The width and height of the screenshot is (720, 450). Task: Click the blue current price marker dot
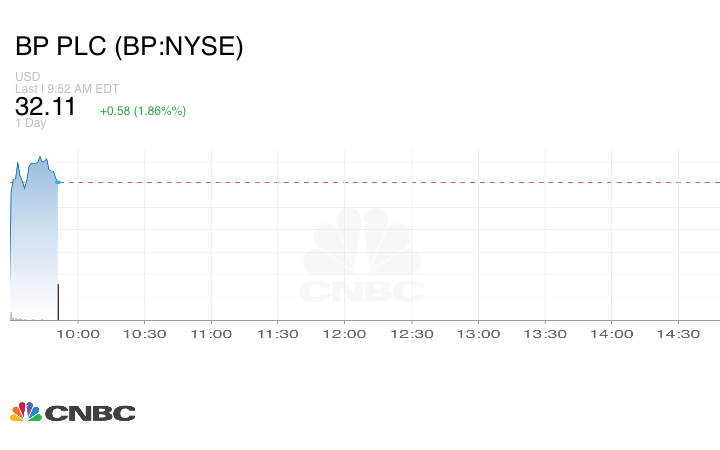click(59, 182)
